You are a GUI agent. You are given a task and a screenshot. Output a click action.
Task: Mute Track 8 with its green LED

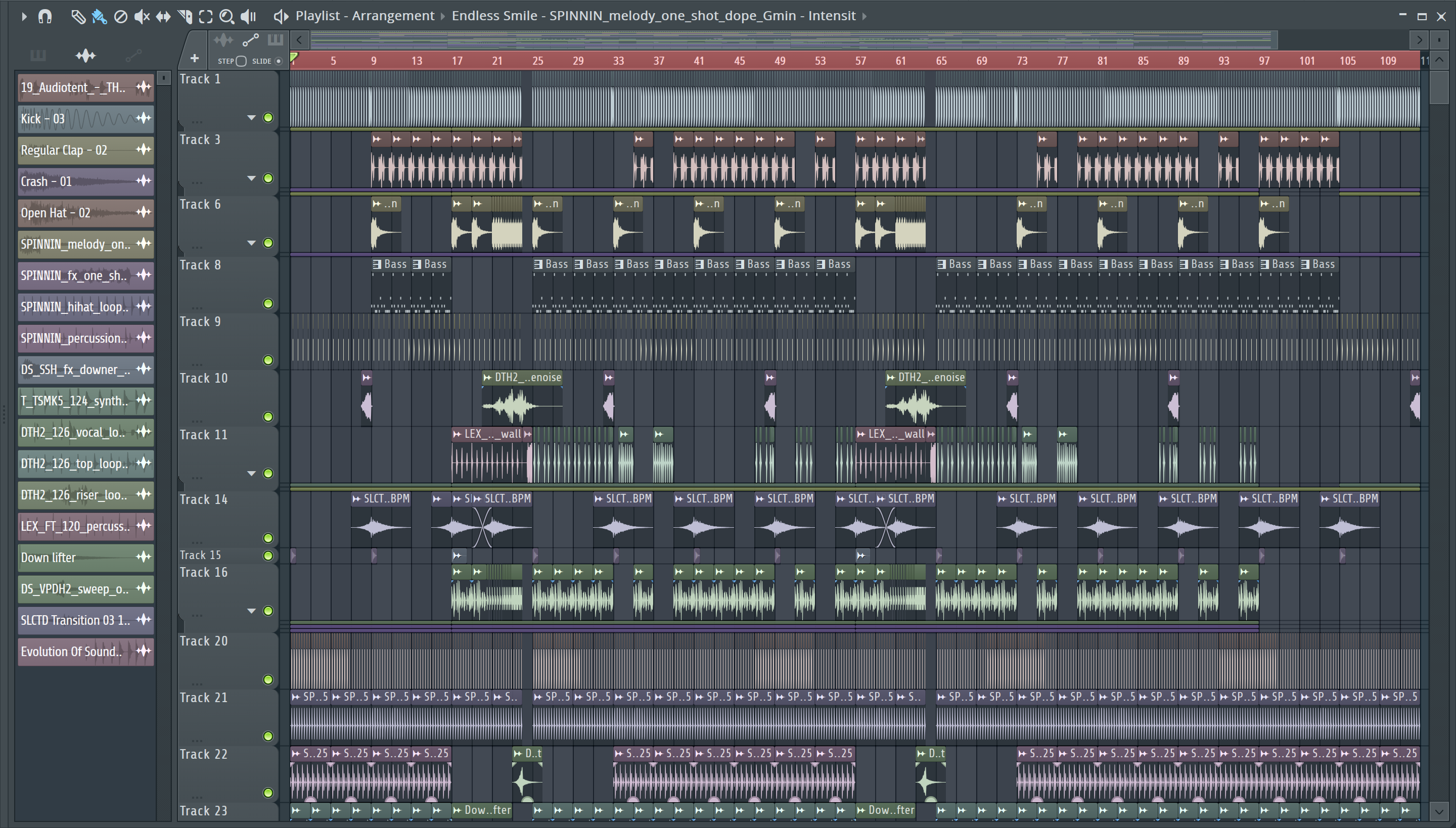click(x=268, y=304)
